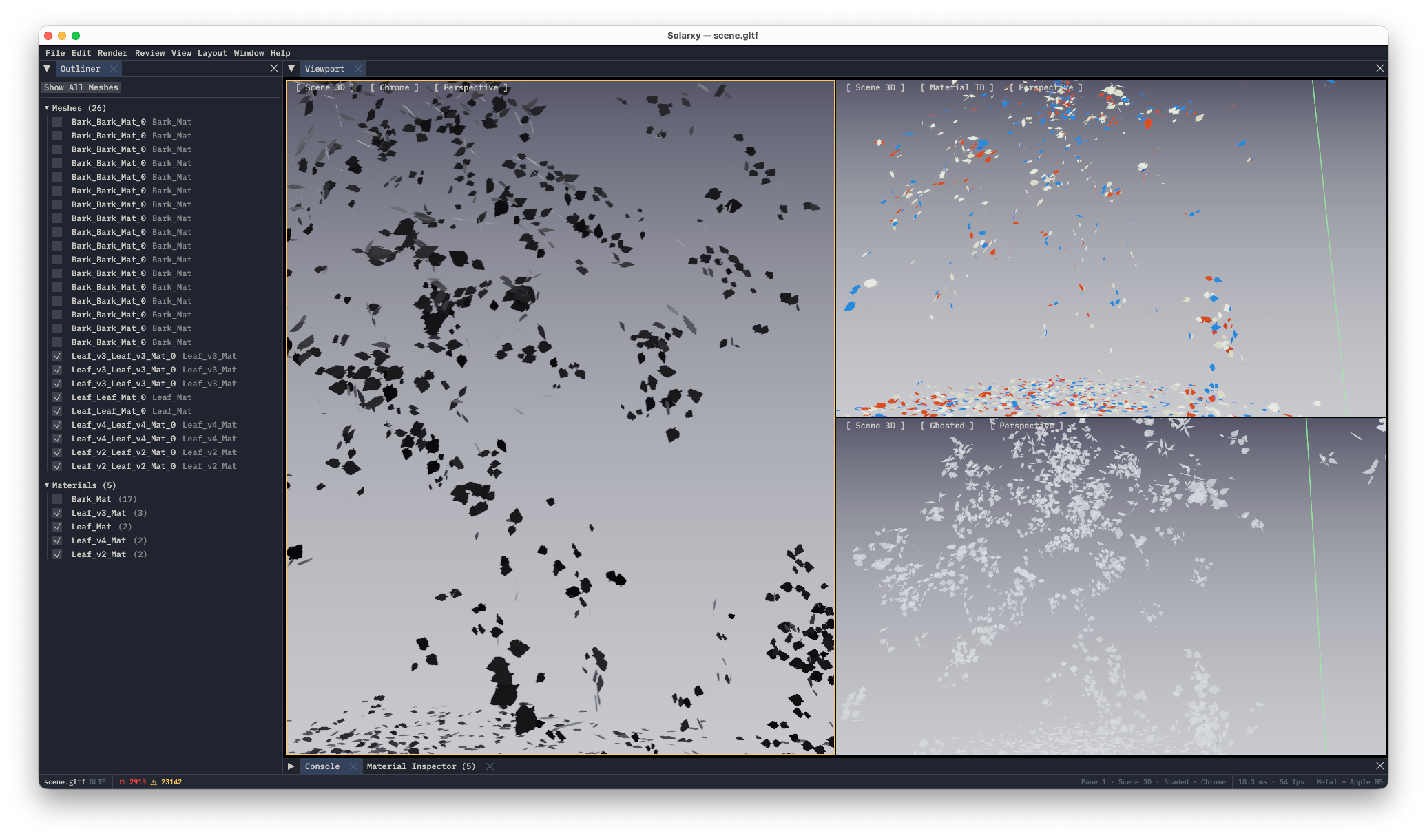Activate the Chrome-shaded viewport pane
The image size is (1427, 840).
560,417
